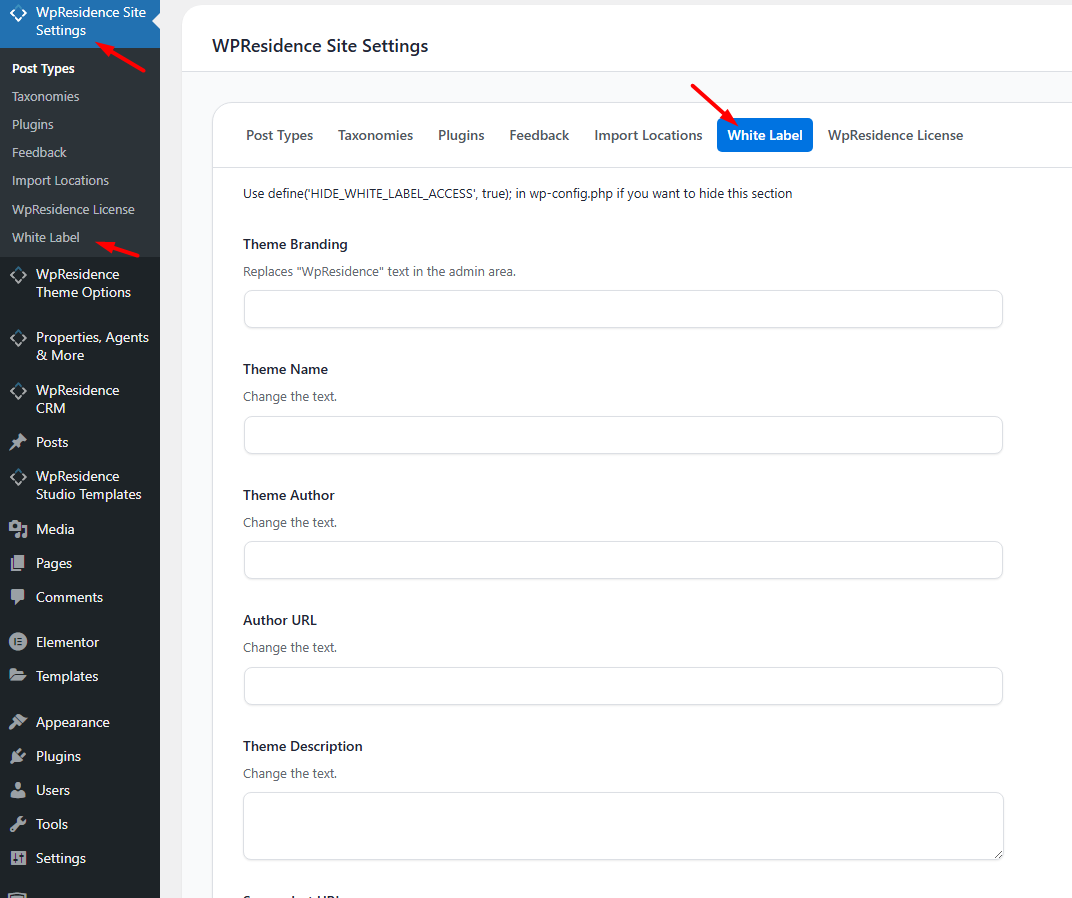Click the 'Theme Description' field label

click(302, 746)
